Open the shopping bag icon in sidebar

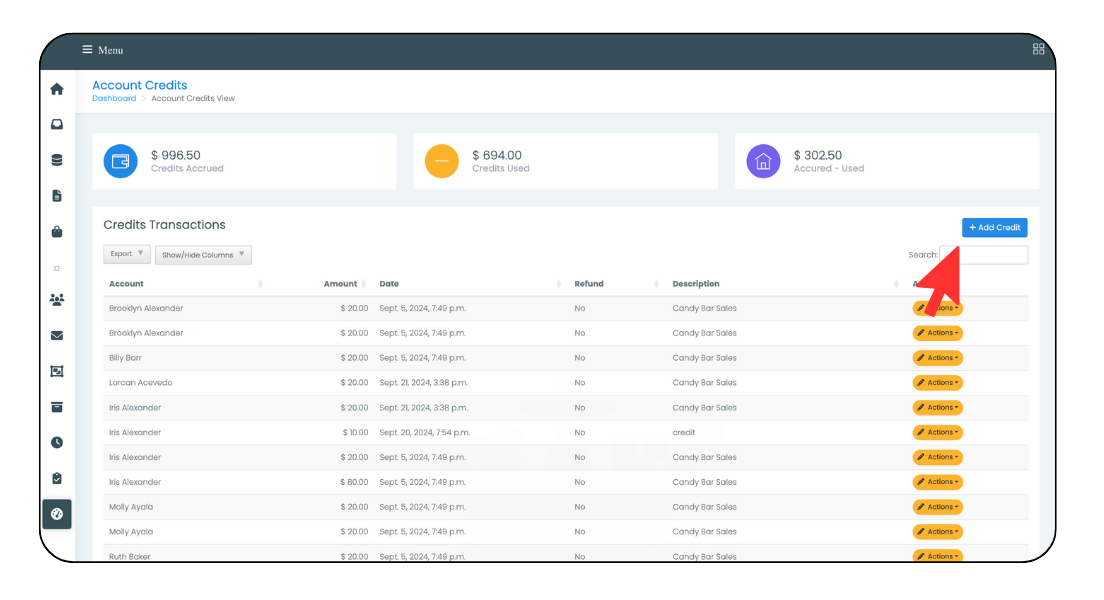point(57,232)
